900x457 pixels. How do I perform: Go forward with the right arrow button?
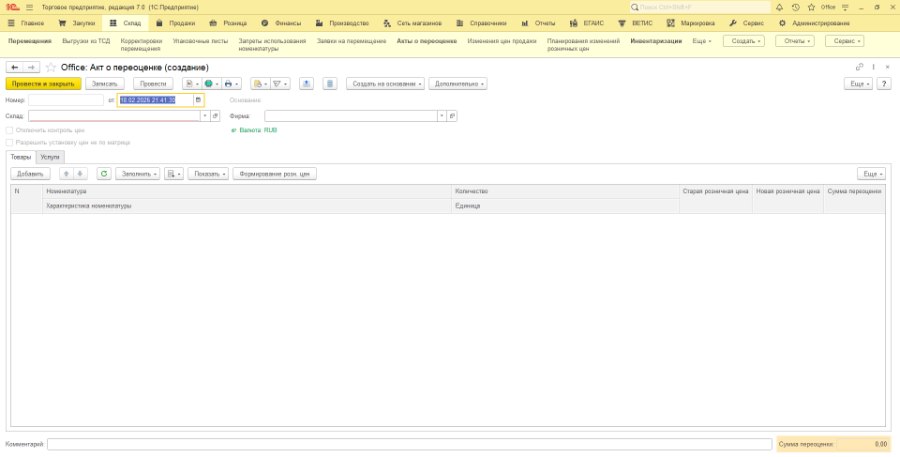pyautogui.click(x=31, y=68)
